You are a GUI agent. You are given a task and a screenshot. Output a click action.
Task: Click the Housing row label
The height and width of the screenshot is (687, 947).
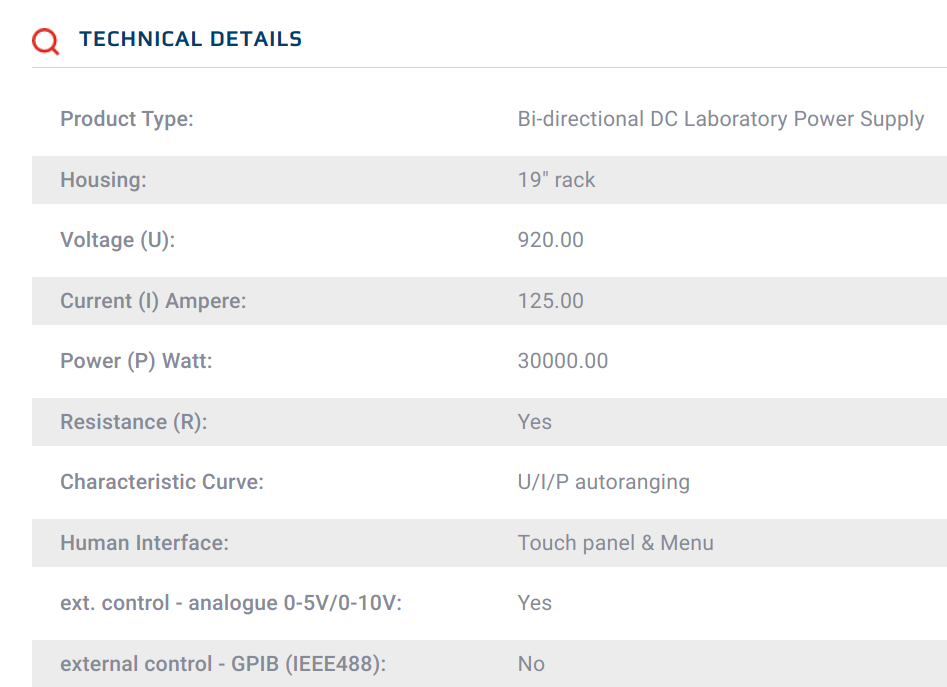click(103, 180)
